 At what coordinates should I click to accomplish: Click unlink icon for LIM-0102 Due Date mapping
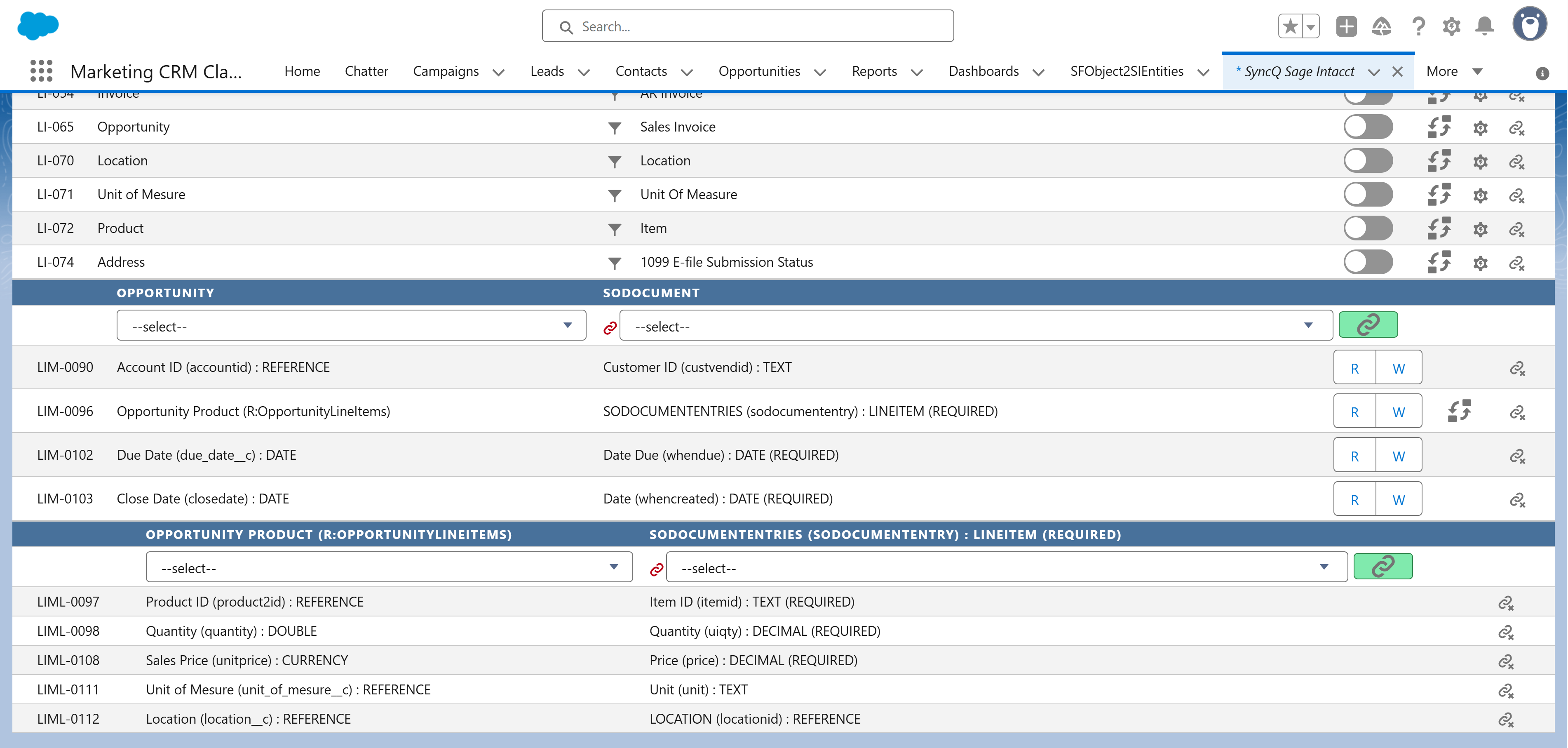pyautogui.click(x=1517, y=456)
